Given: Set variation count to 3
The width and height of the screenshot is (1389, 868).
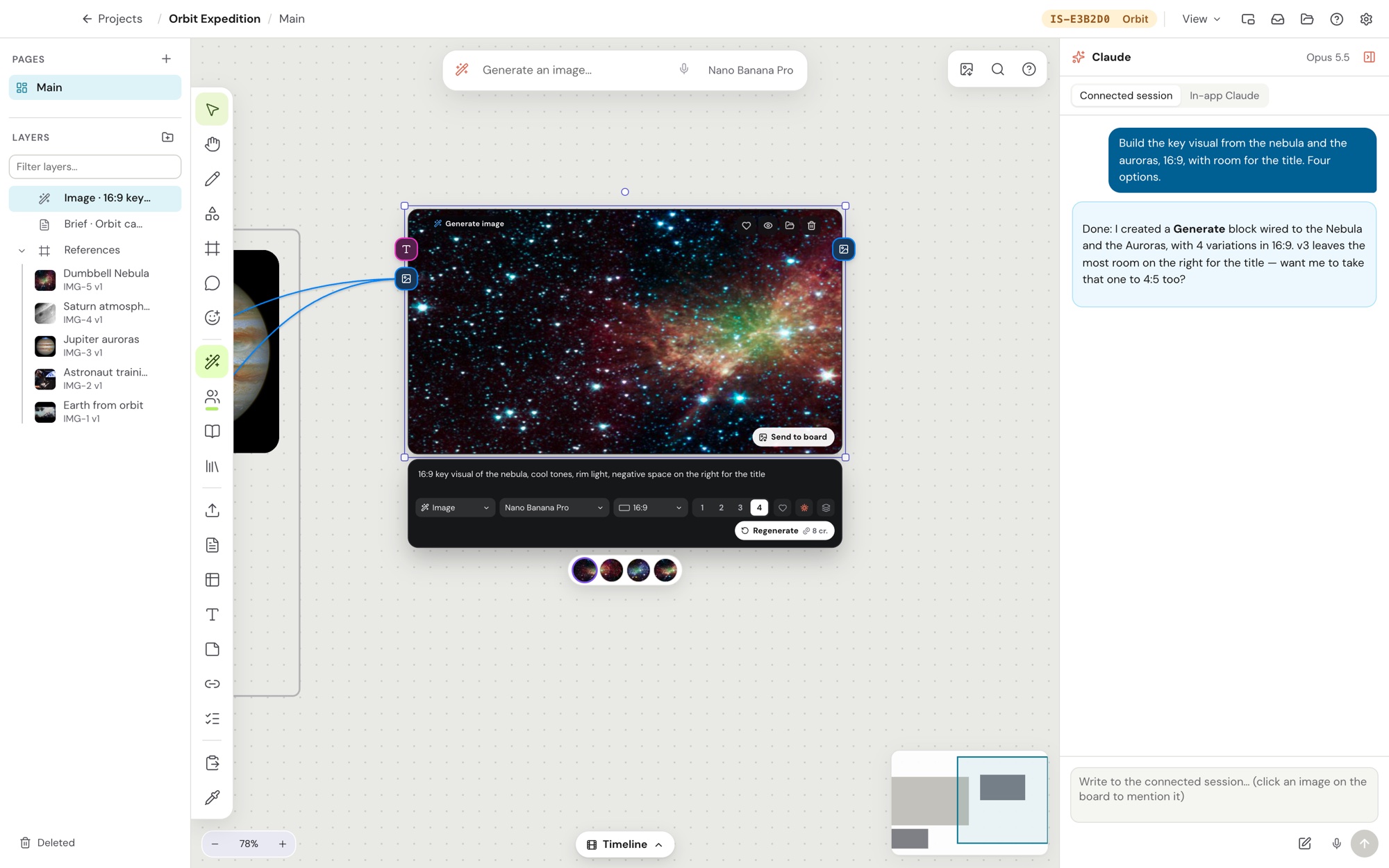Looking at the screenshot, I should 740,508.
